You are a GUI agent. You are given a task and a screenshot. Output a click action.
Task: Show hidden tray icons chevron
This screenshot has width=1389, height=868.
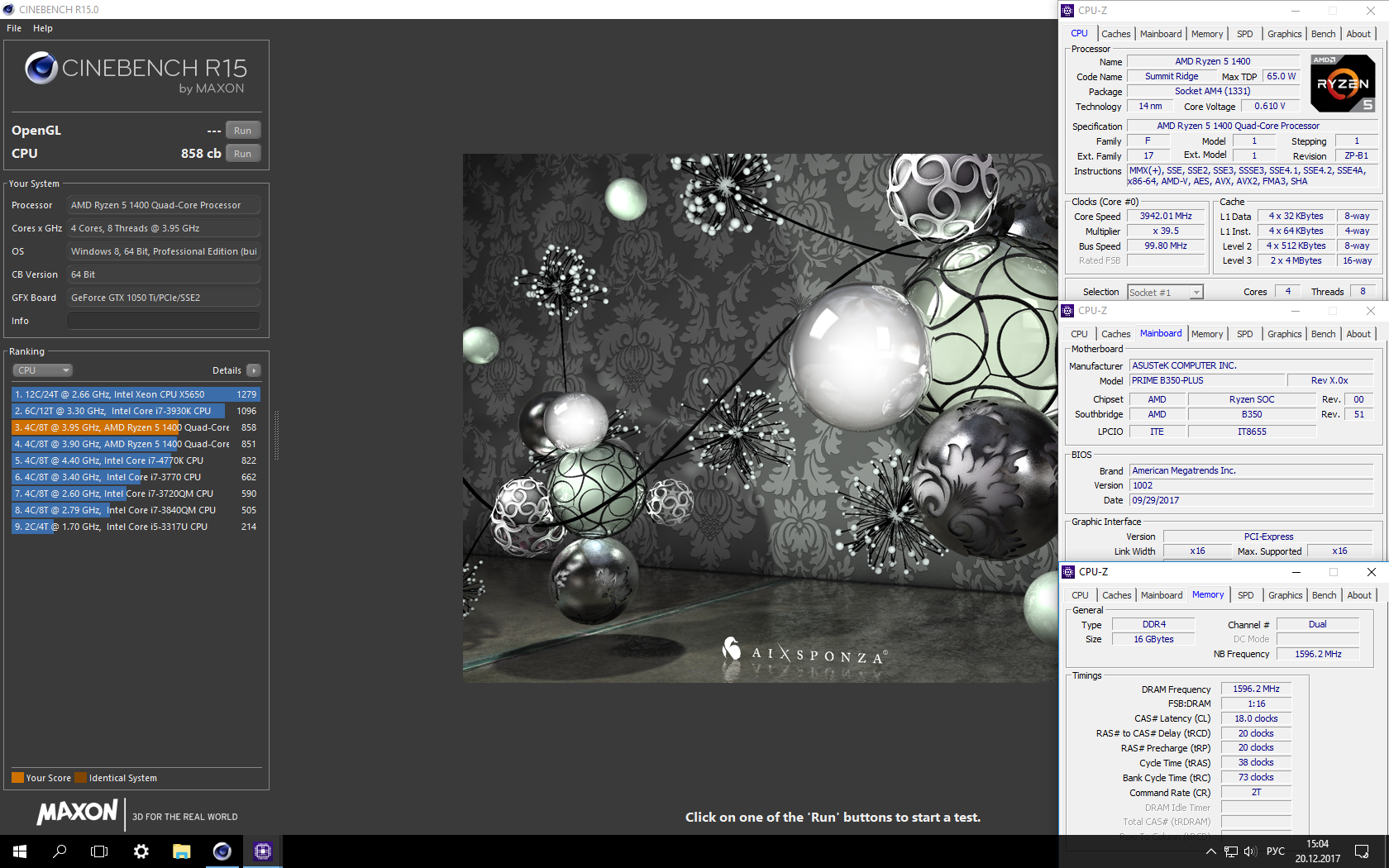(x=1210, y=851)
